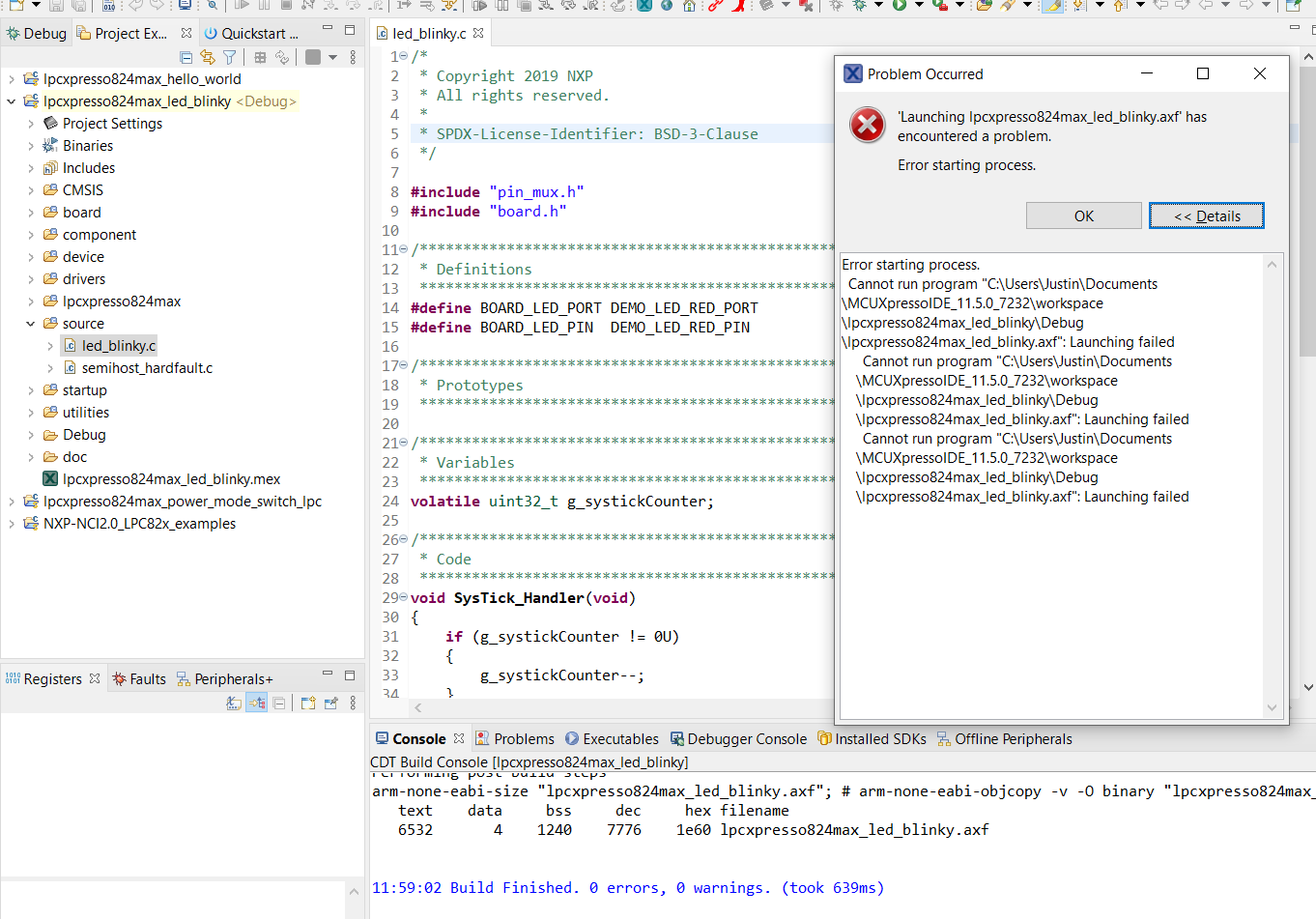Open the Peripherals+ tab
Screen dimensions: 1316x919
pos(224,678)
